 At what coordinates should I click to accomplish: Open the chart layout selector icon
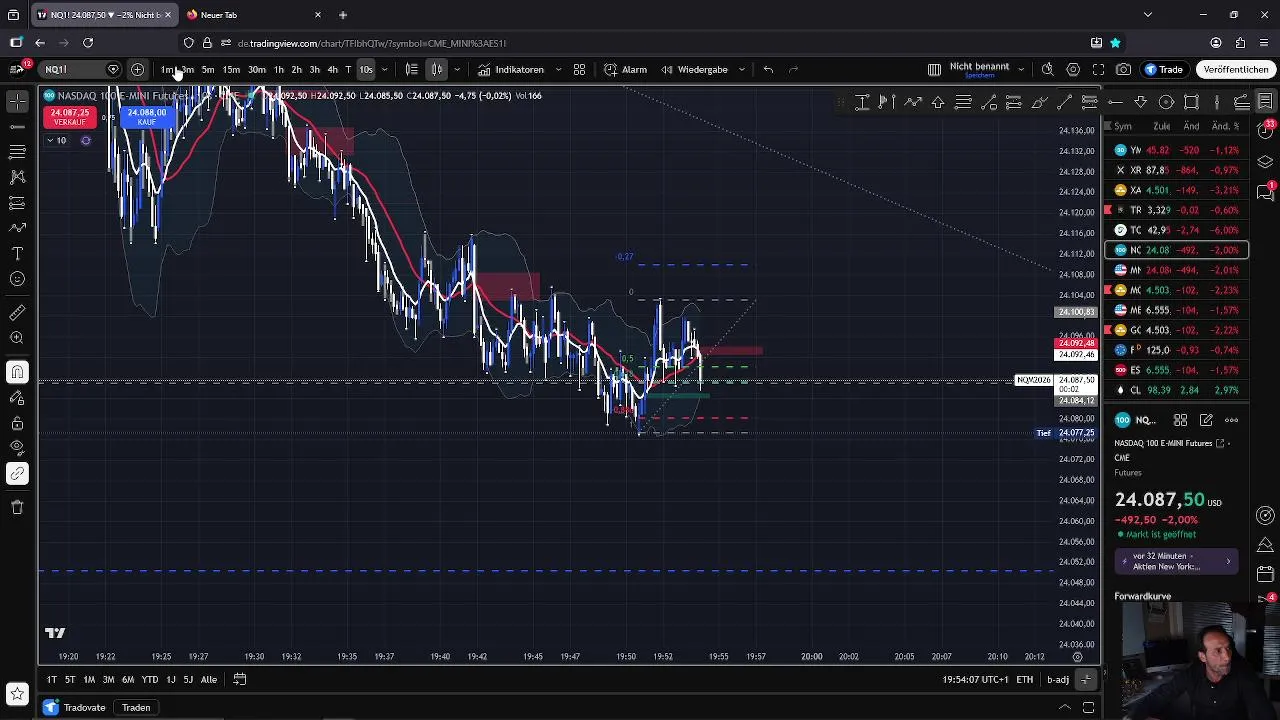click(x=934, y=69)
